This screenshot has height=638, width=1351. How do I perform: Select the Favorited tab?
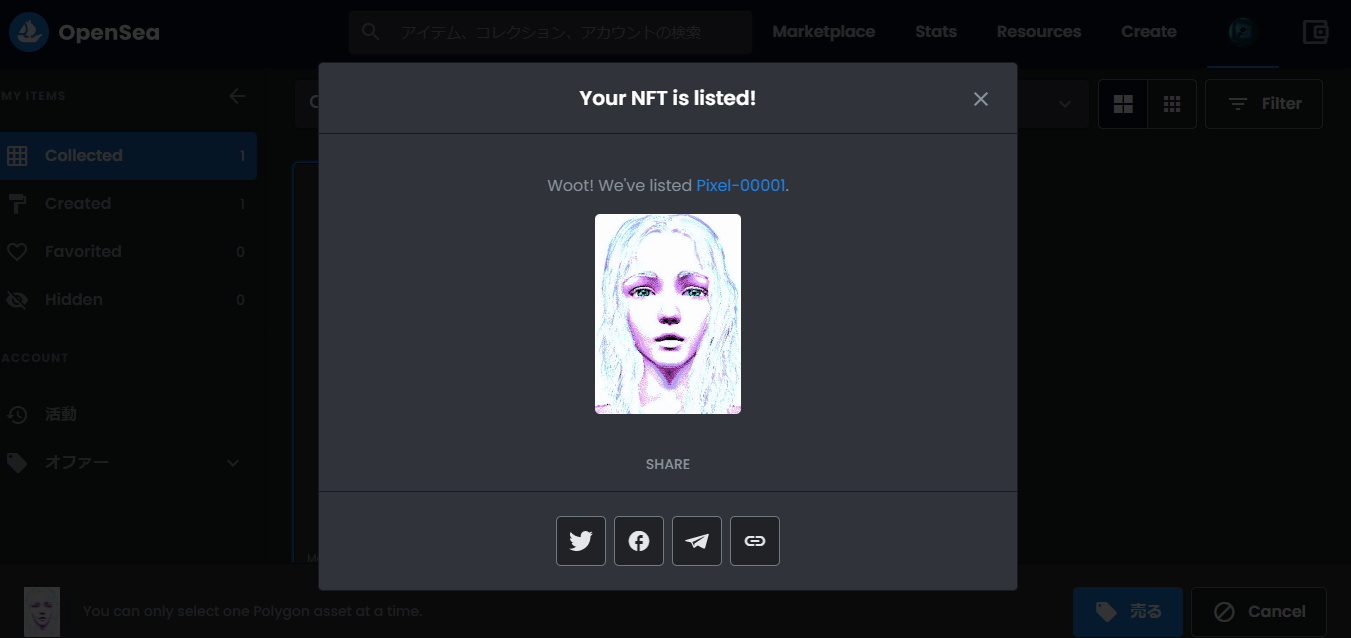tap(128, 252)
